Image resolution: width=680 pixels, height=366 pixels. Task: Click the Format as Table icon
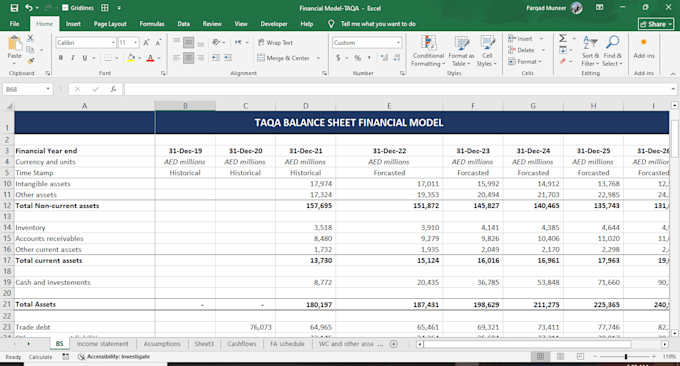tap(461, 43)
